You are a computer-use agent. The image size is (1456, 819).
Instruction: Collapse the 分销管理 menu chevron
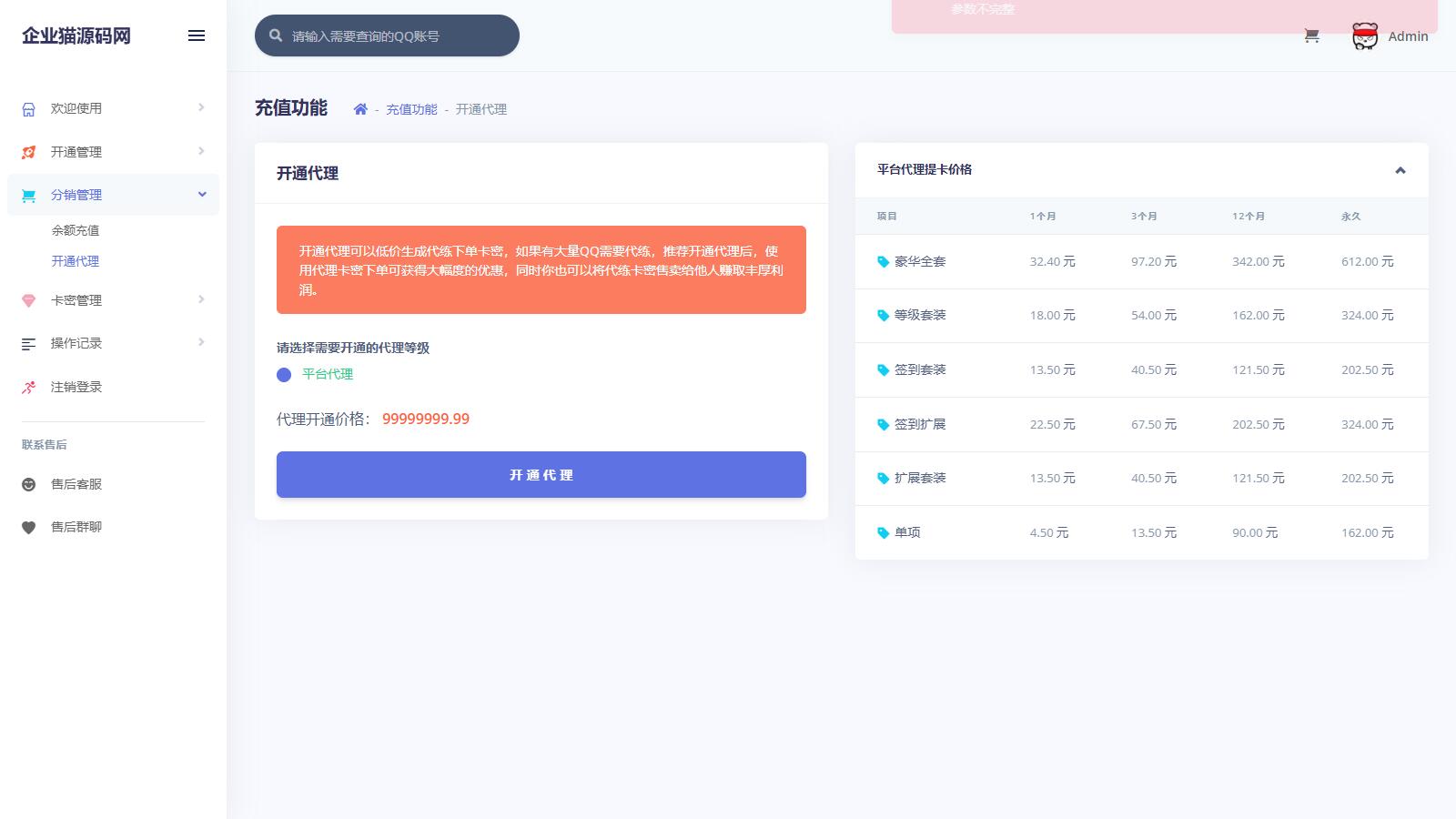[202, 194]
